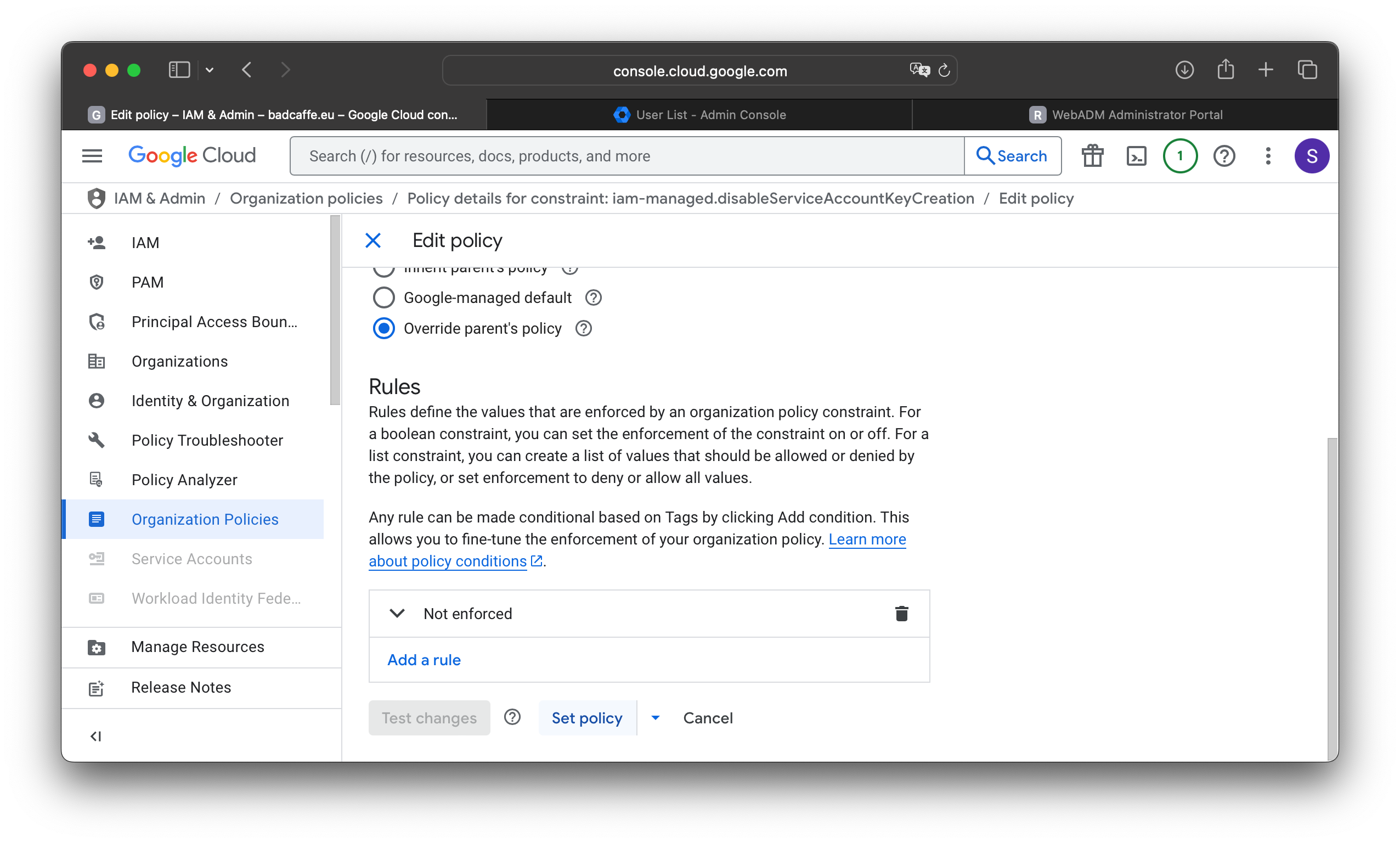The width and height of the screenshot is (1400, 843).
Task: Focus the resources search field
Action: tap(627, 156)
